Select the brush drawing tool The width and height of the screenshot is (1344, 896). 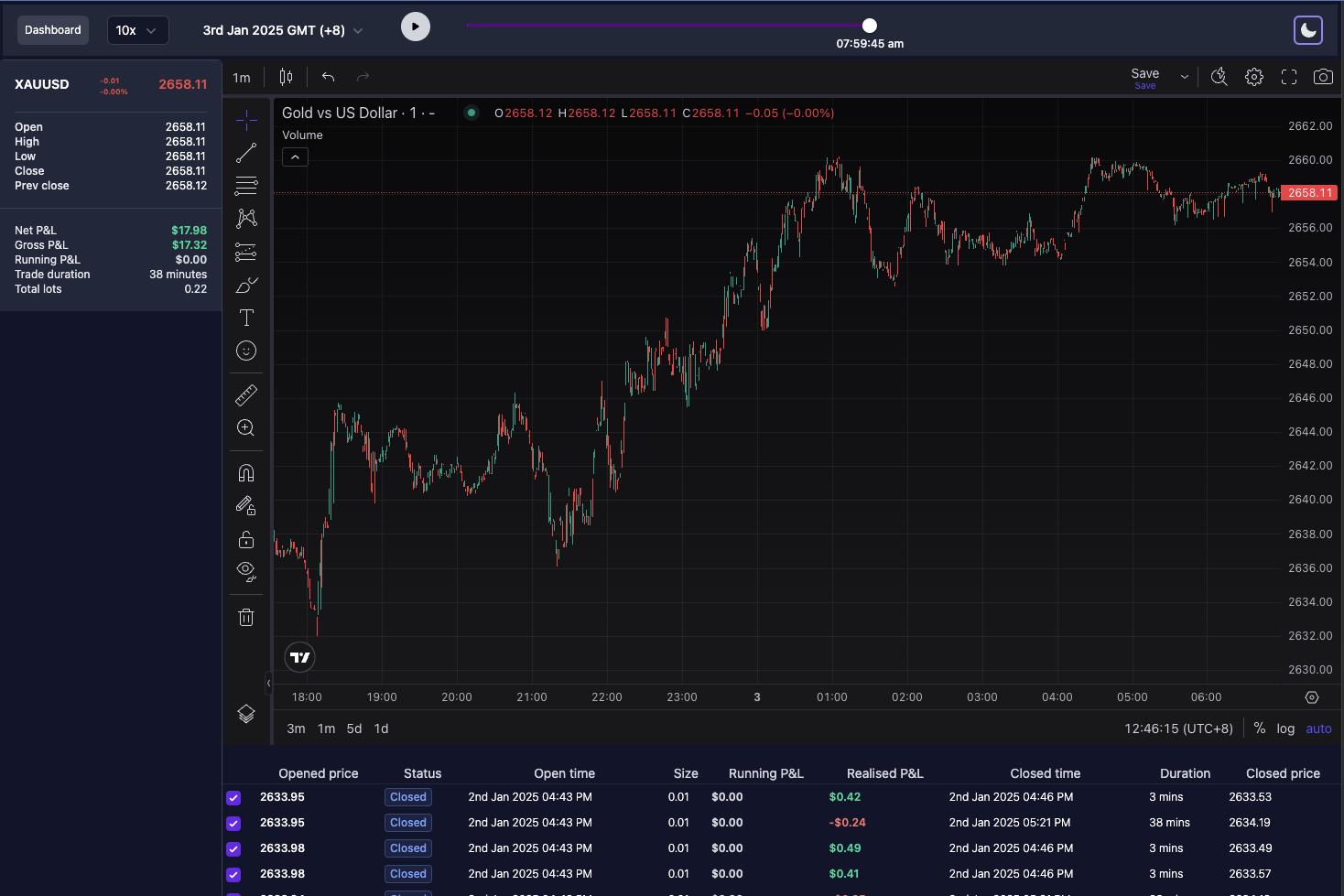click(x=246, y=286)
